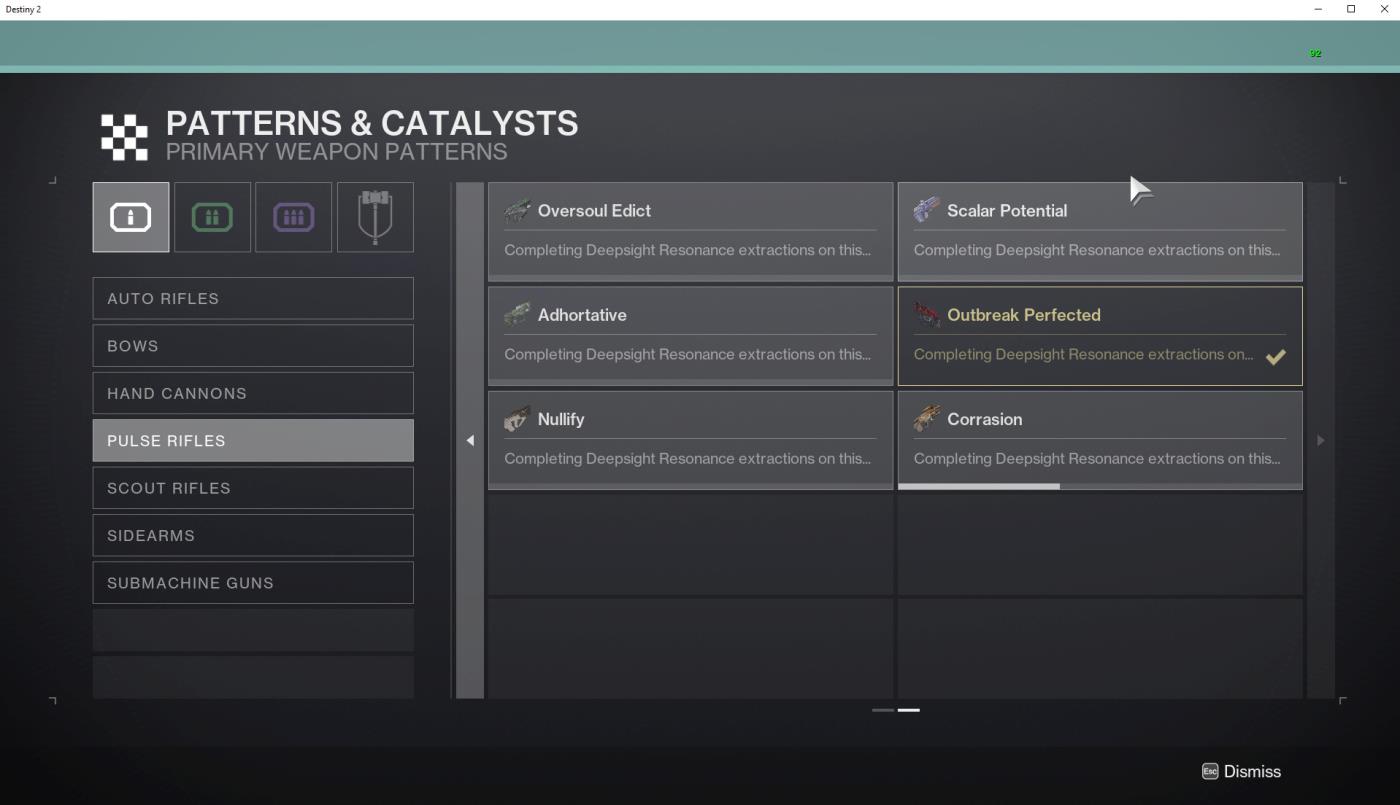Open the Submachine Guns category

[253, 583]
